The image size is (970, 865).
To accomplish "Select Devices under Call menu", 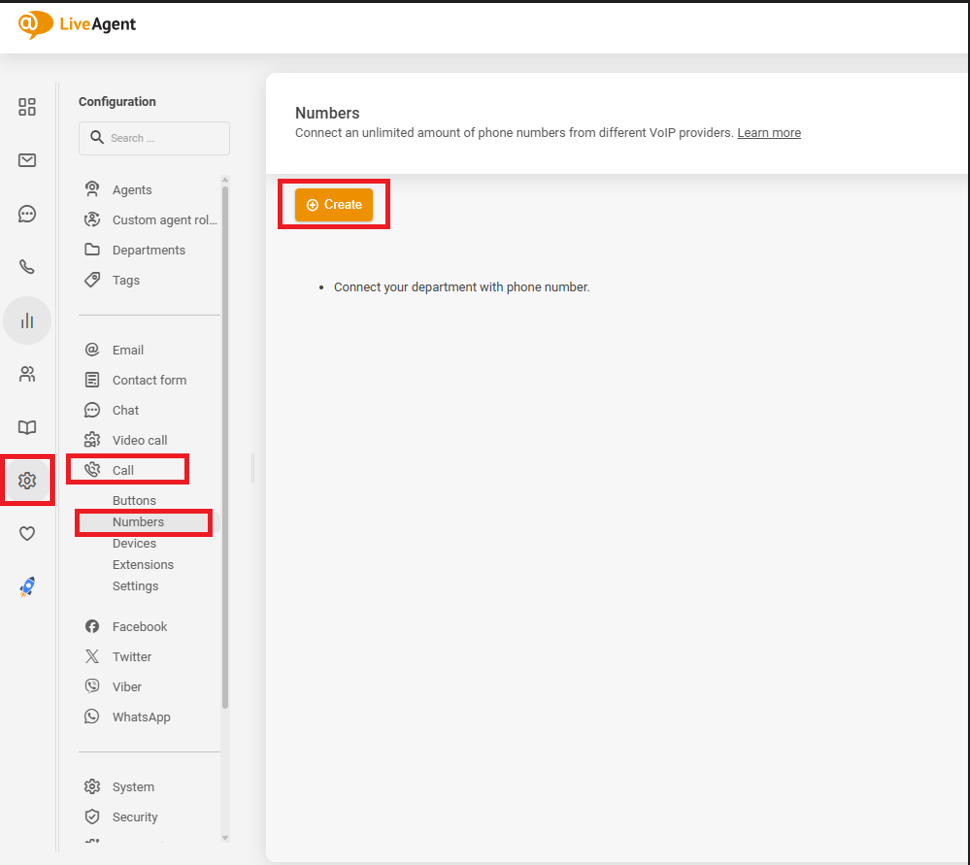I will (x=134, y=543).
